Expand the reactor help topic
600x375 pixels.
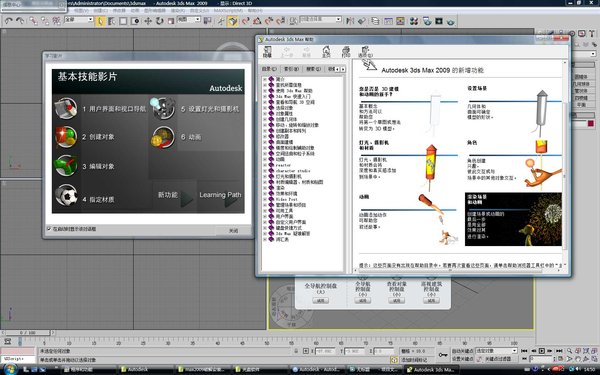pos(265,165)
